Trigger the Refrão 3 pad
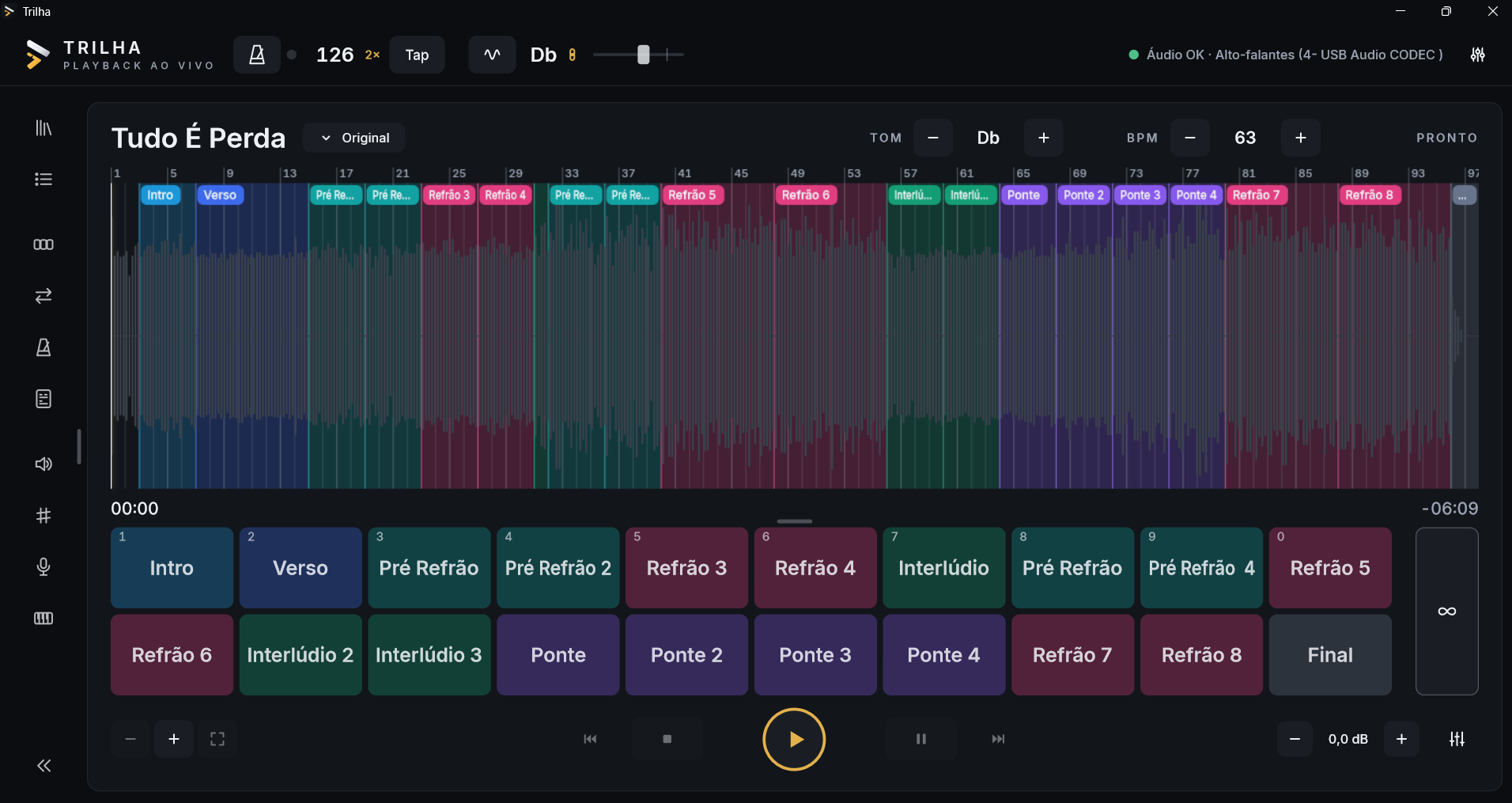 point(686,568)
